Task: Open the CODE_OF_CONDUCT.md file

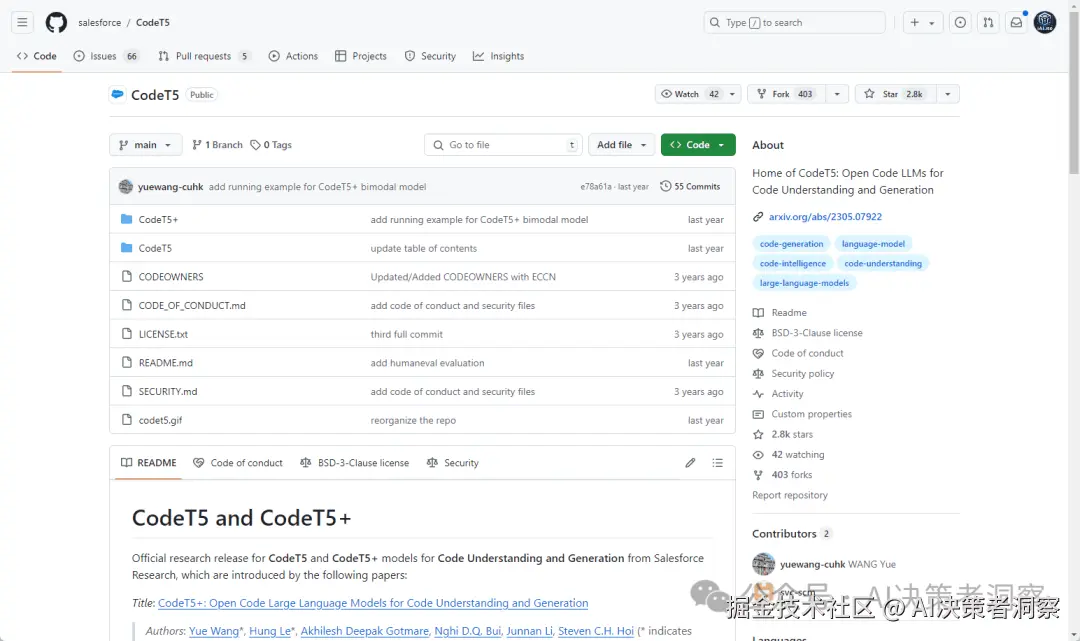Action: (x=191, y=305)
